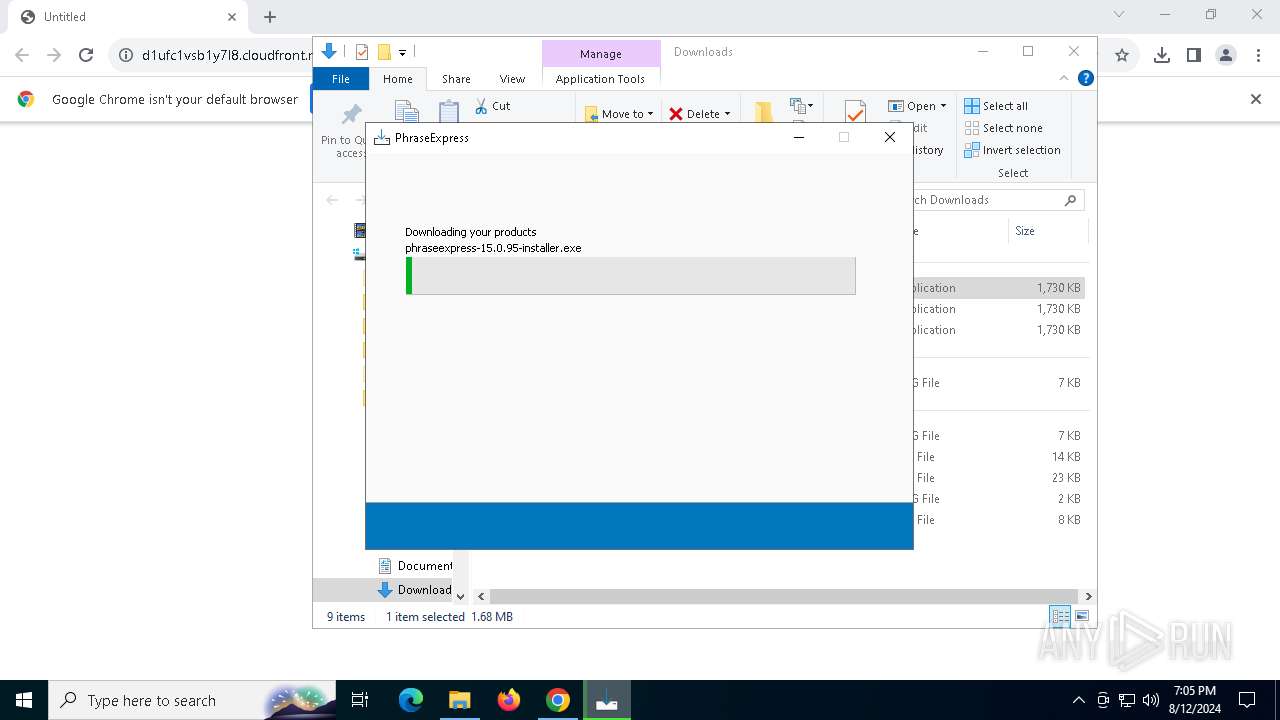Click the Explorer back navigation arrow
The width and height of the screenshot is (1280, 720).
click(332, 200)
